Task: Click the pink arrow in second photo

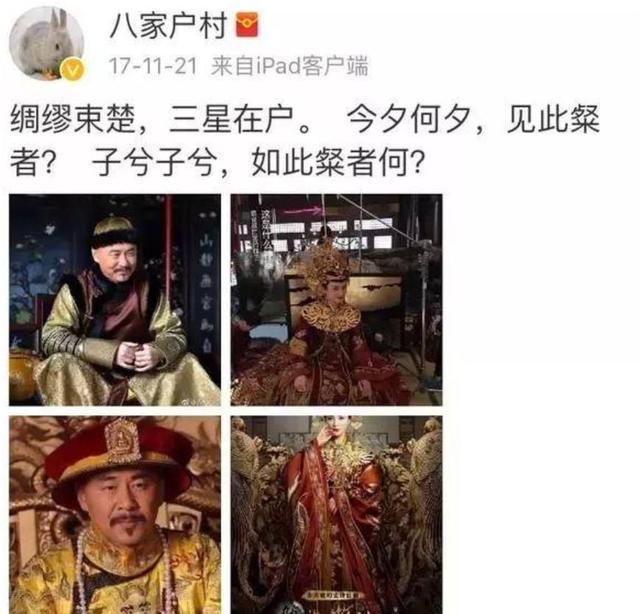Action: coord(303,211)
